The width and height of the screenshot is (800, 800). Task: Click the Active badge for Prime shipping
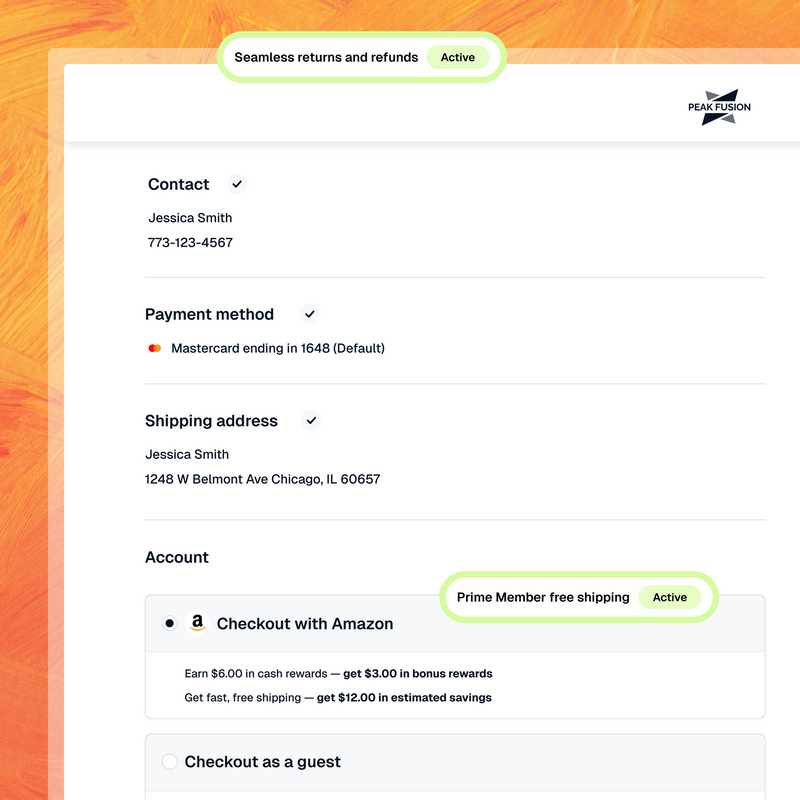[x=670, y=597]
